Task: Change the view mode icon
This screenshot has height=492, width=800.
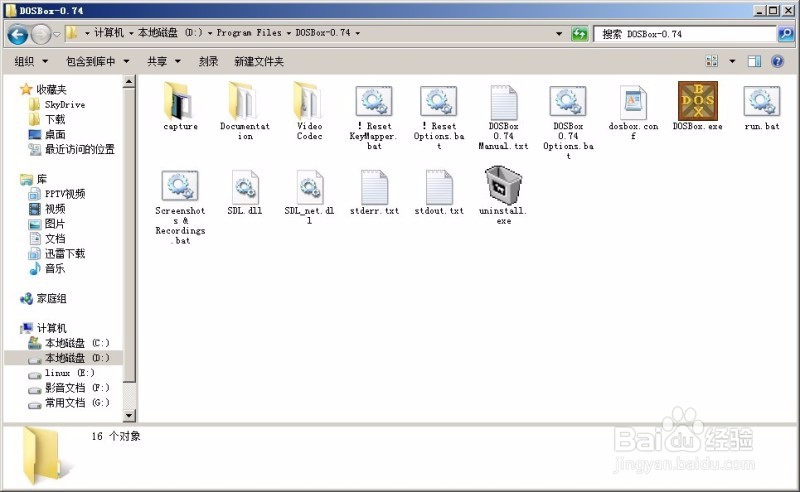Action: tap(712, 61)
